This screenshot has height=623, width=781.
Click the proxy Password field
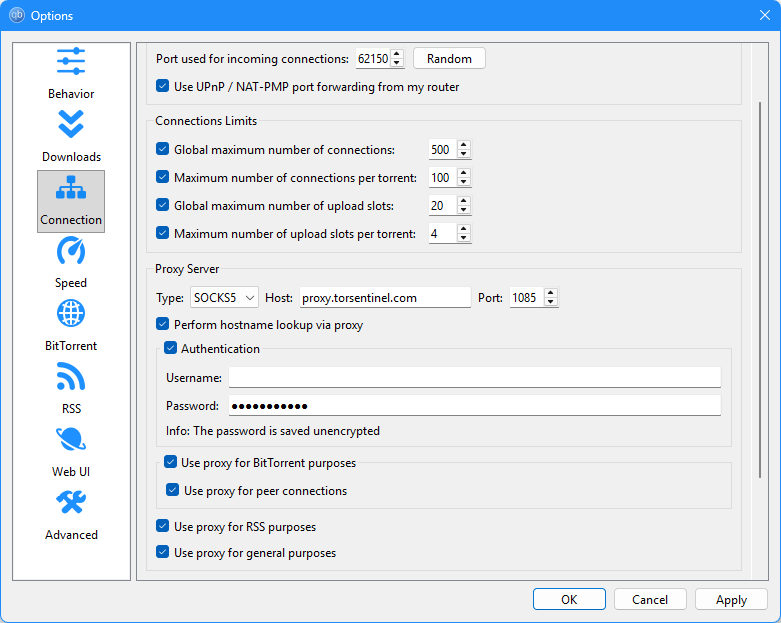click(x=475, y=405)
